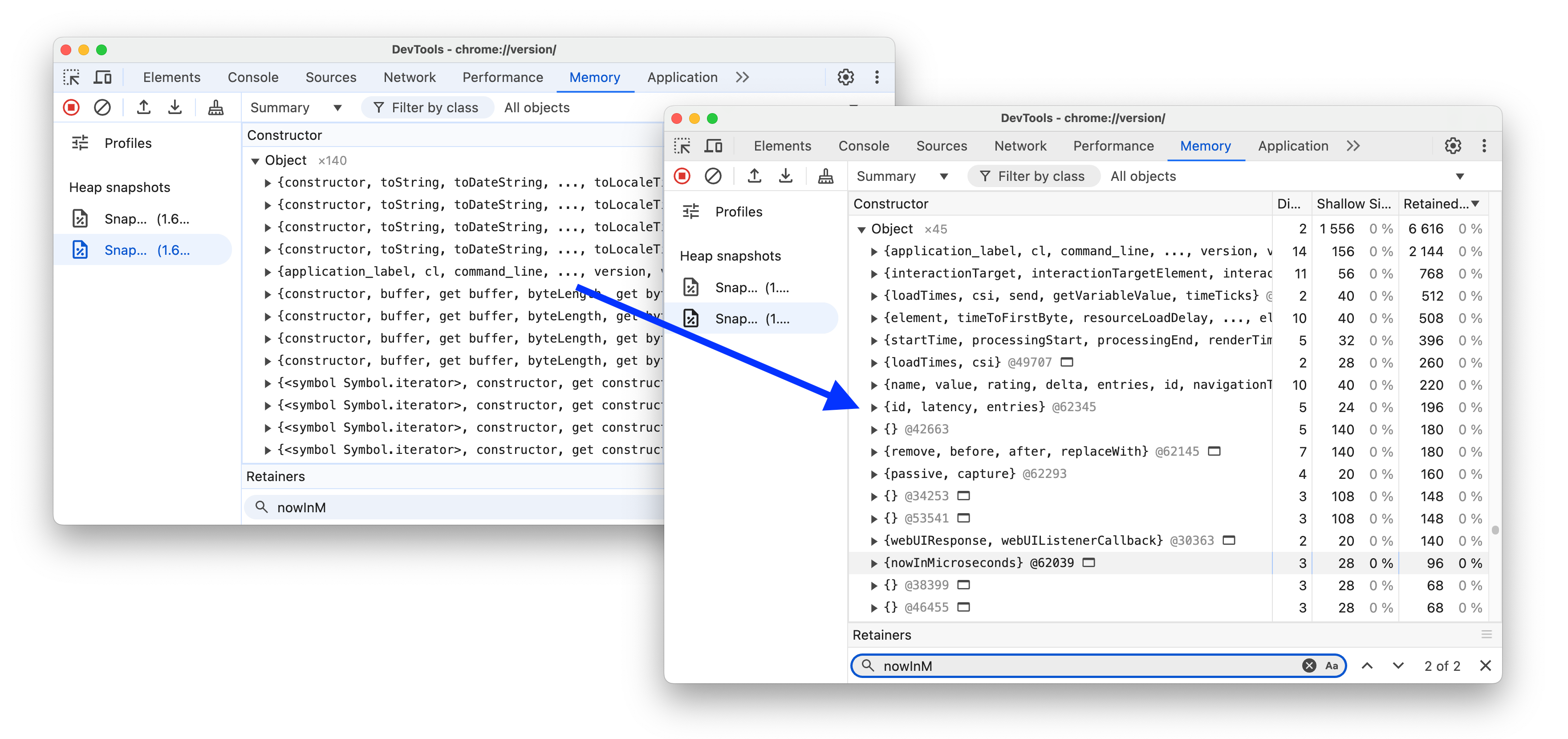Screen dimensions: 1568x739
Task: Expand the {id, latency, entries} @62345 row
Action: click(x=873, y=406)
